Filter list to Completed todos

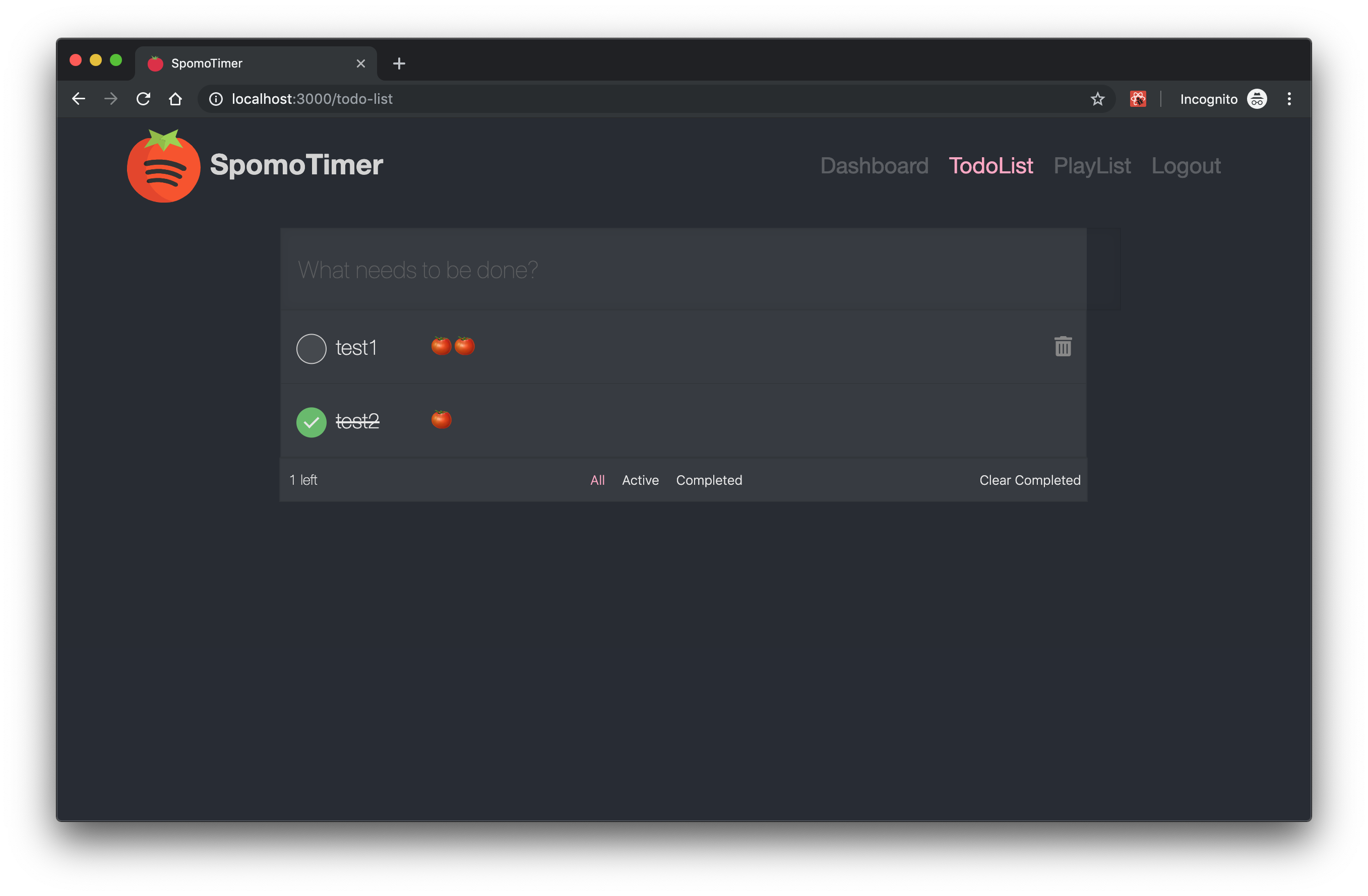[x=709, y=480]
